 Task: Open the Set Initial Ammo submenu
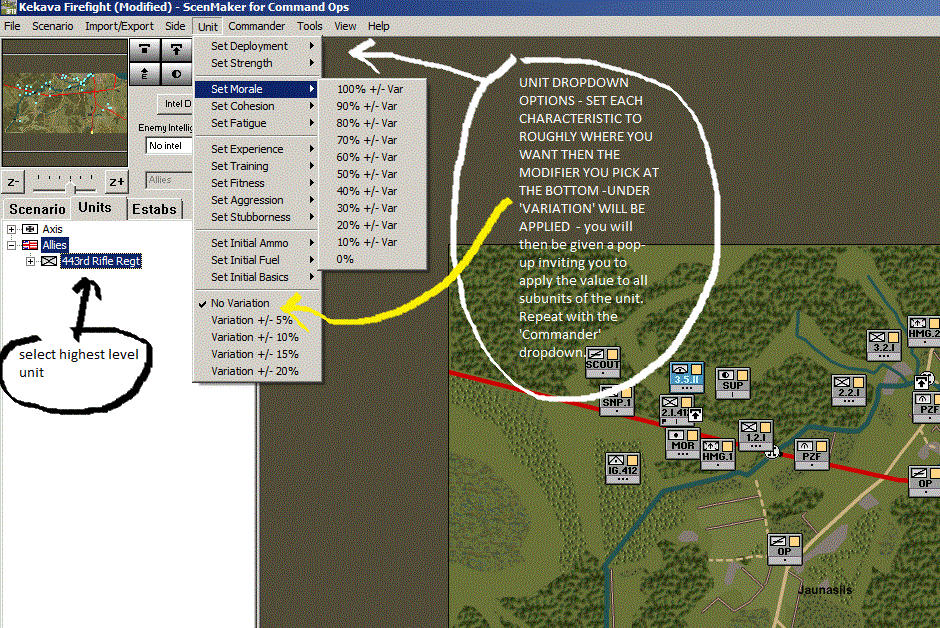[x=258, y=243]
